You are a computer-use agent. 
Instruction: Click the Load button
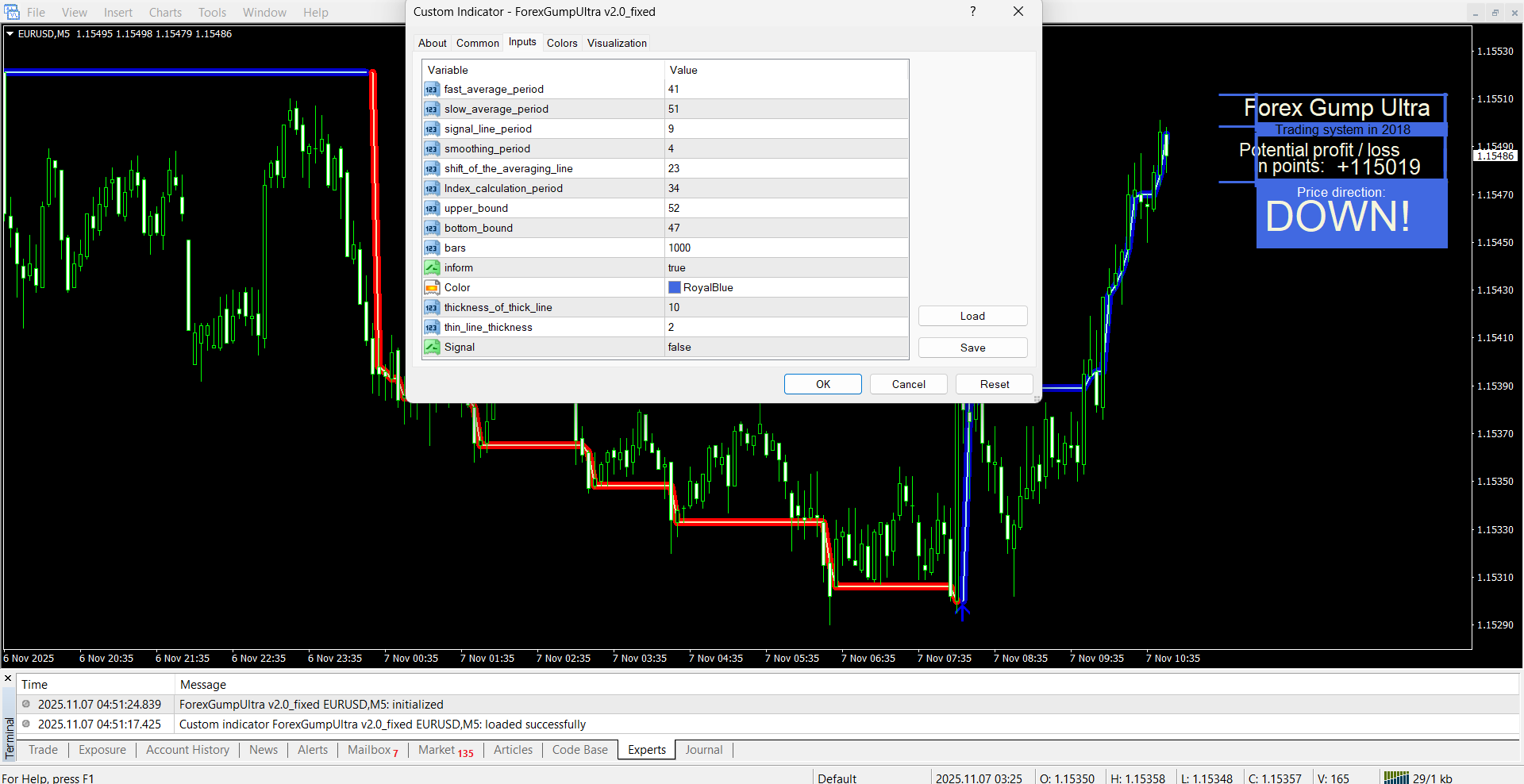pos(972,316)
